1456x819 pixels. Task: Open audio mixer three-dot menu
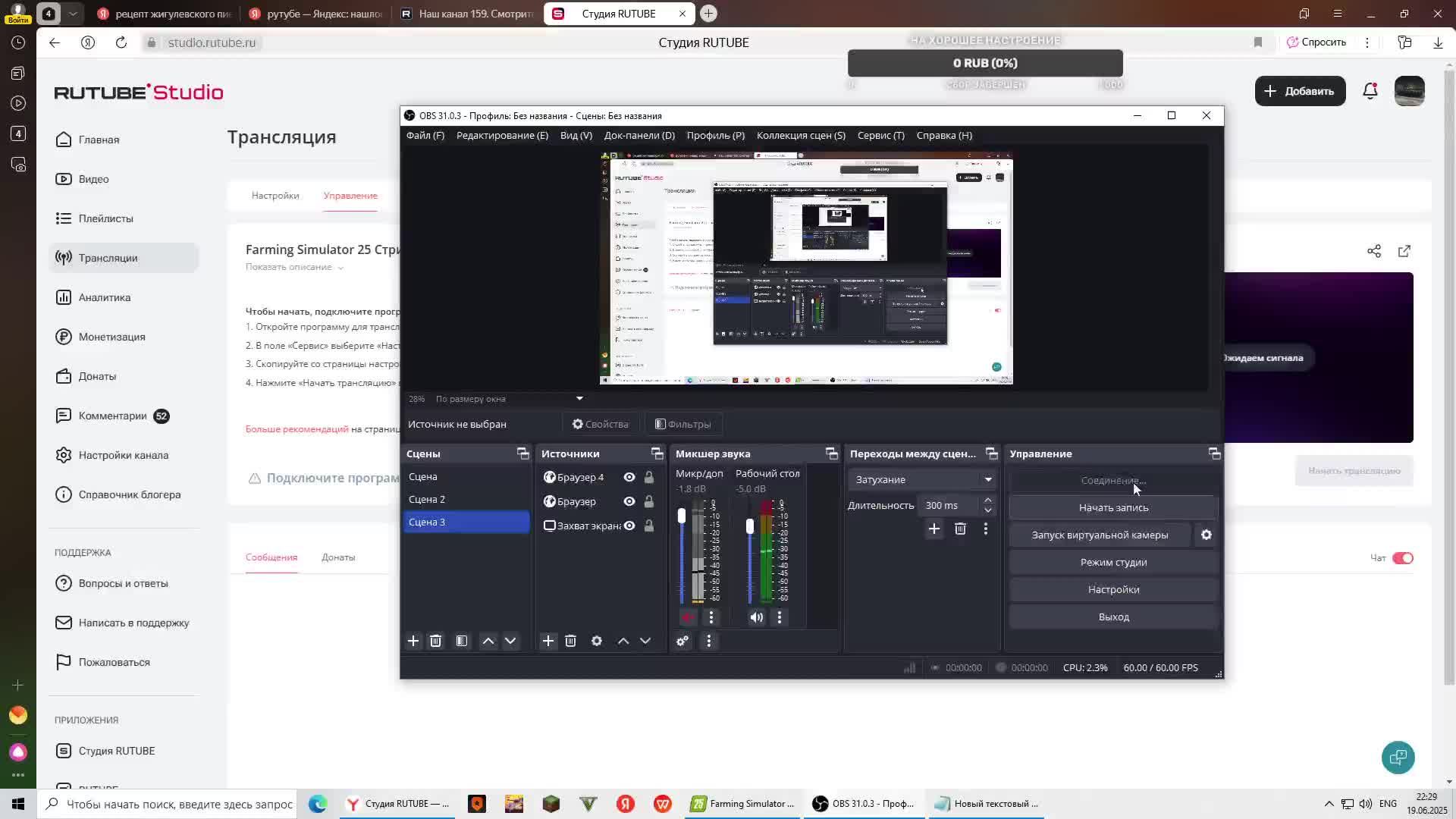(709, 642)
